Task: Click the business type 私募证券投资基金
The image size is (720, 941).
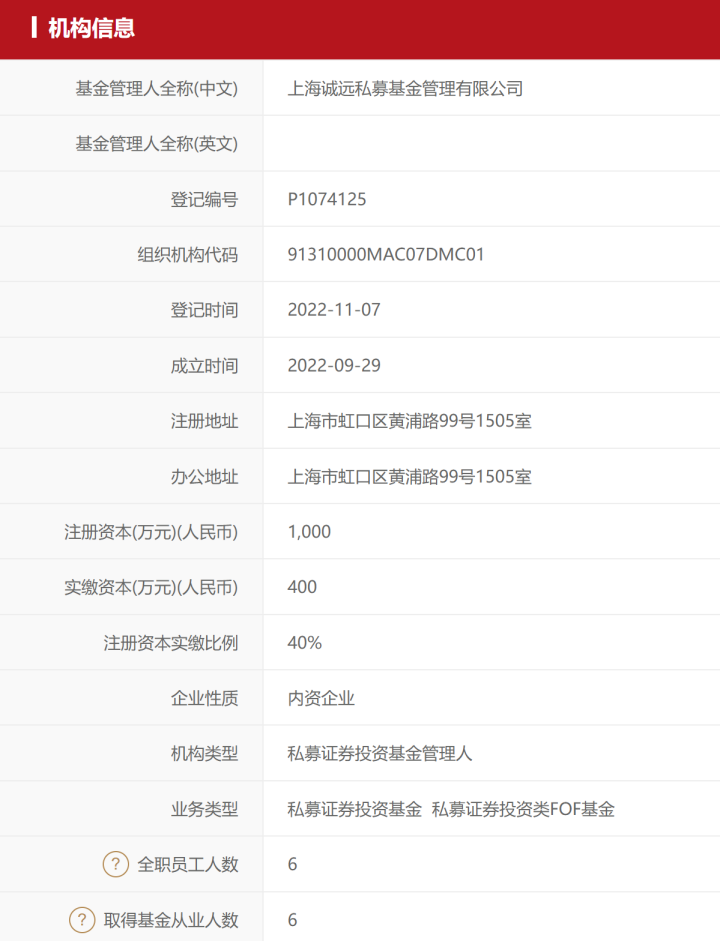Action: (x=355, y=810)
